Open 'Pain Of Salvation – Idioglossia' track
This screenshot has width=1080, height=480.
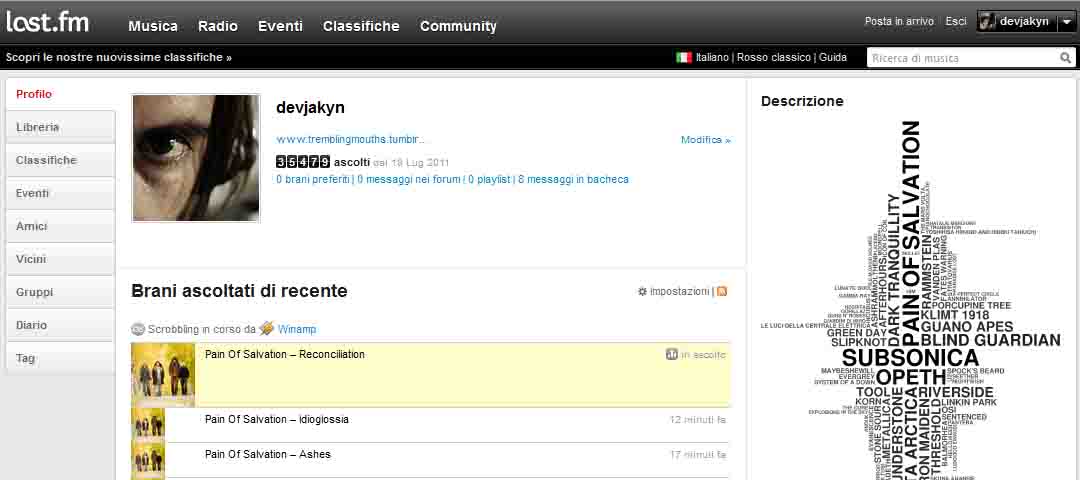coord(277,419)
